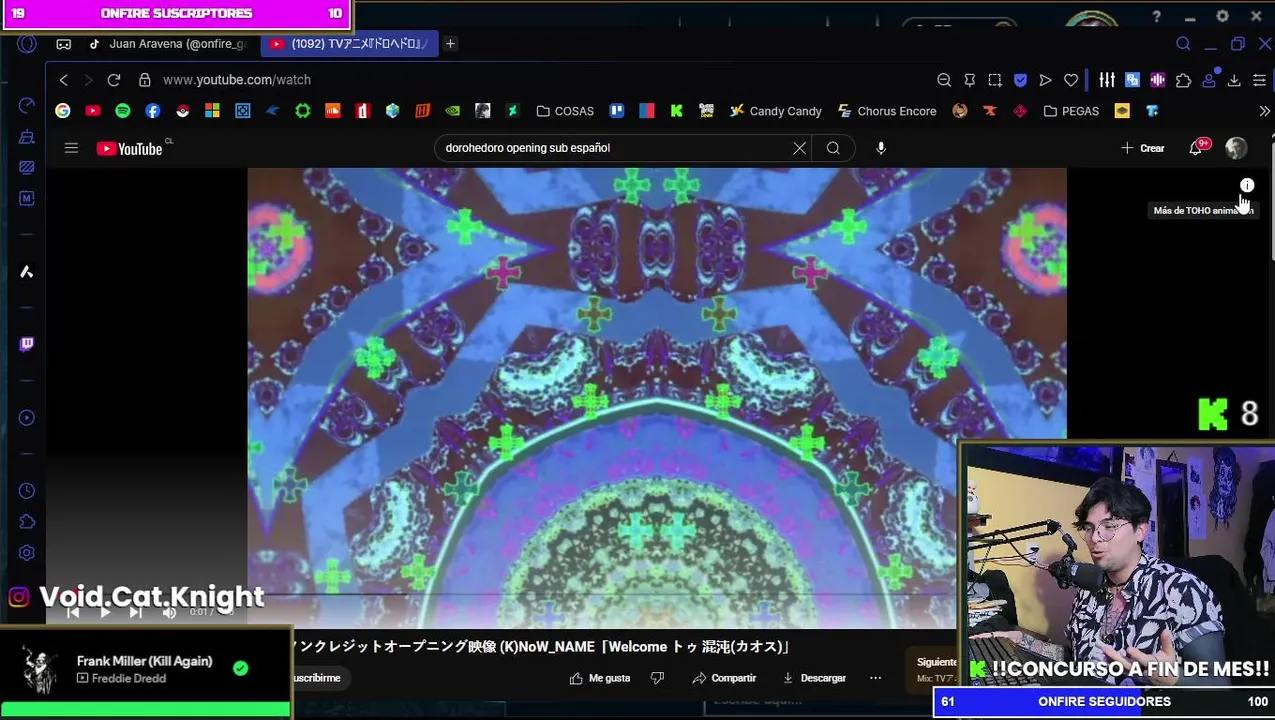The image size is (1275, 720).
Task: Open the GX Control sliders icon
Action: click(x=1106, y=80)
